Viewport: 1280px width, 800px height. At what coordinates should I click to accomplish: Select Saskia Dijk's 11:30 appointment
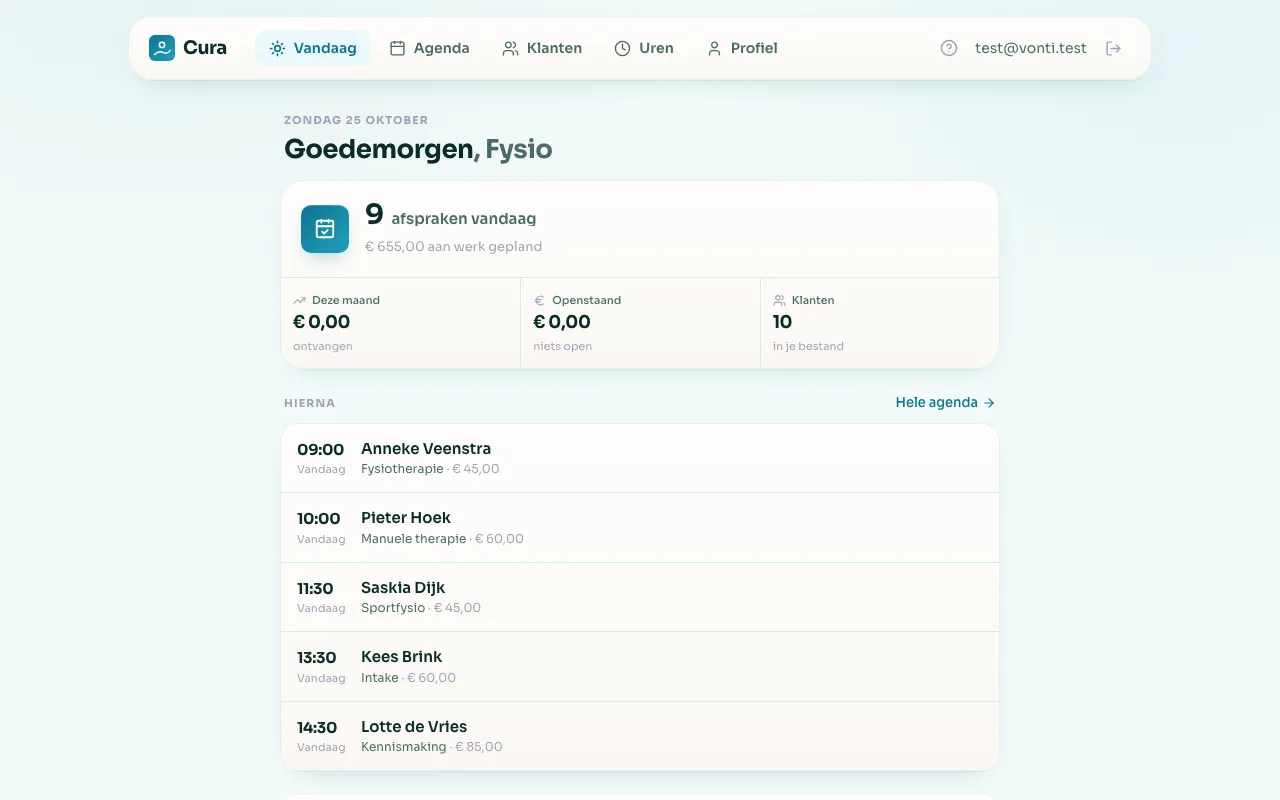[x=640, y=597]
